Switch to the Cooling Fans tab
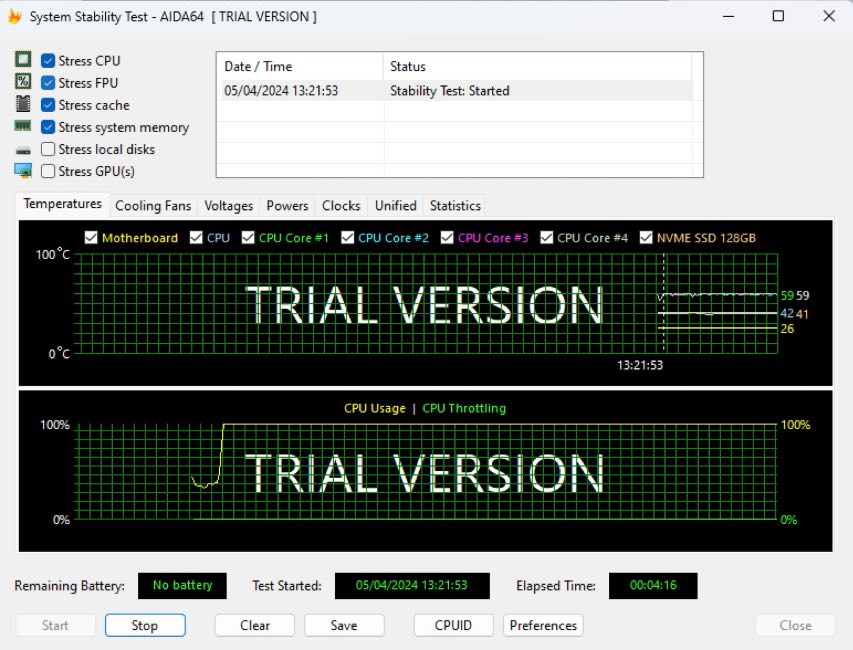Screen dimensions: 853x650 [153, 206]
